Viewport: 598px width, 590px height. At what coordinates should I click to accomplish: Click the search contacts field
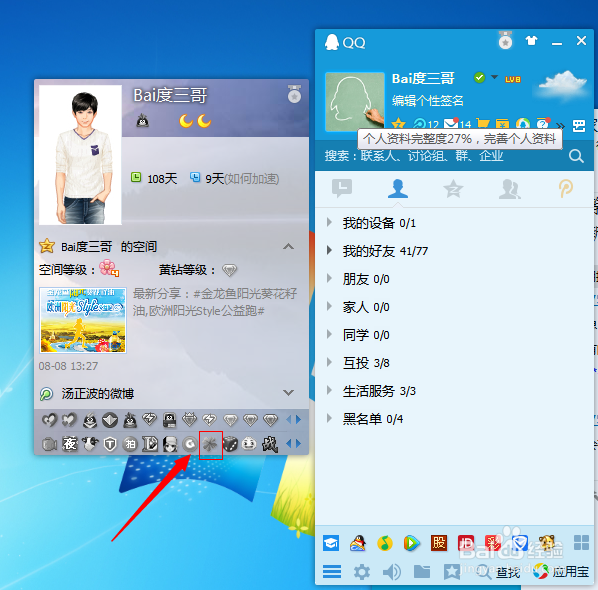tap(439, 156)
